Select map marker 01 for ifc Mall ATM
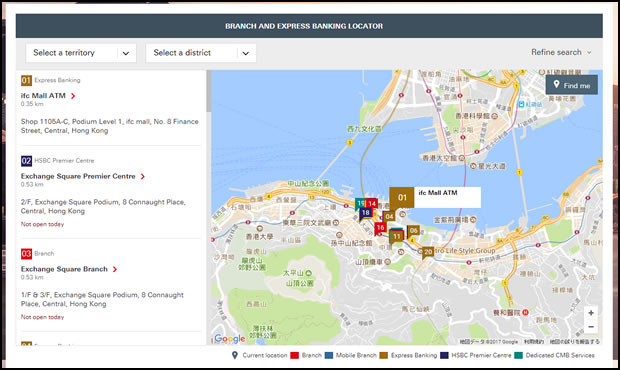Screen dimensions: 620x370 [x=402, y=198]
